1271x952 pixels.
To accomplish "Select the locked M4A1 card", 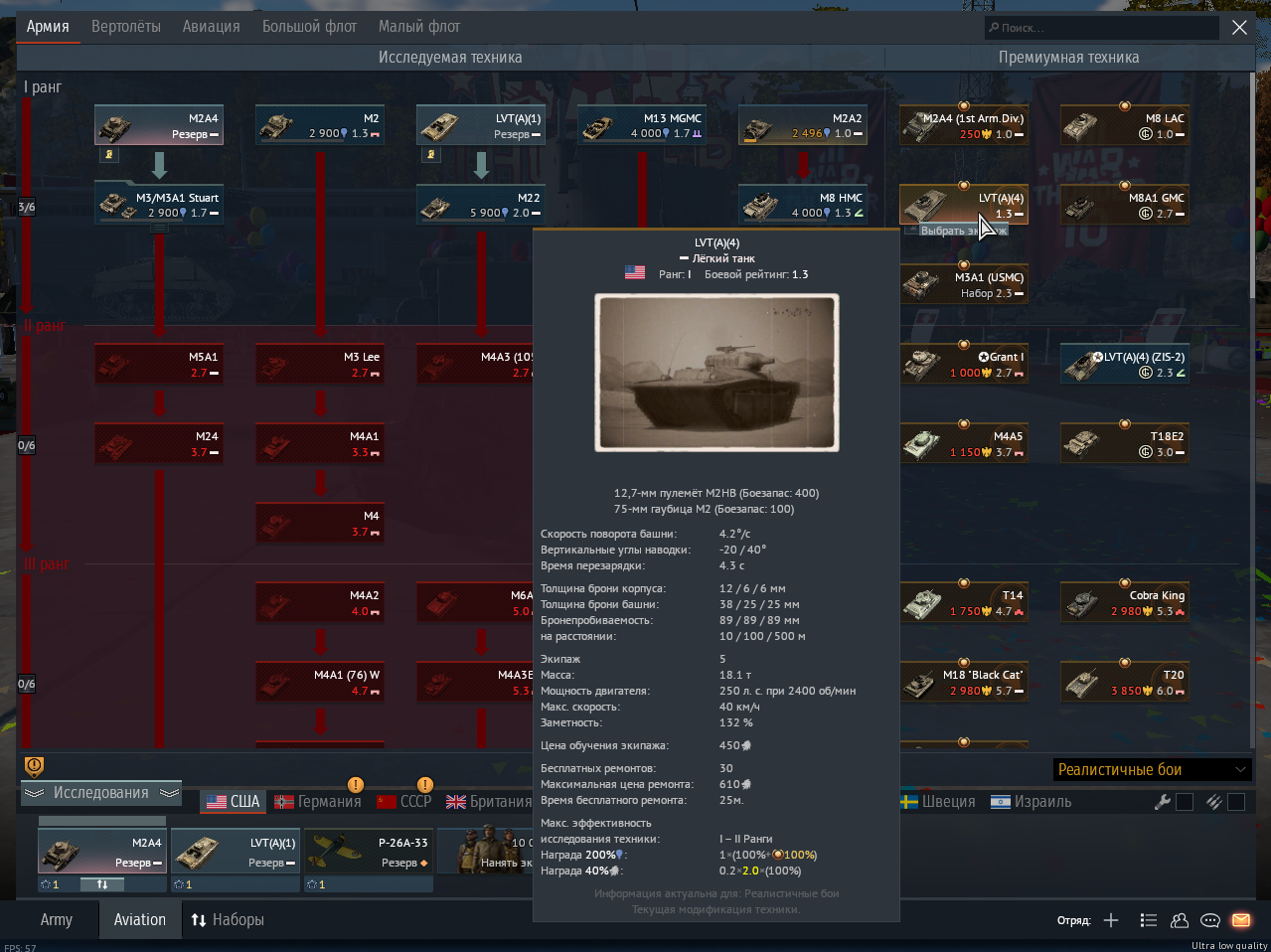I will pos(320,444).
